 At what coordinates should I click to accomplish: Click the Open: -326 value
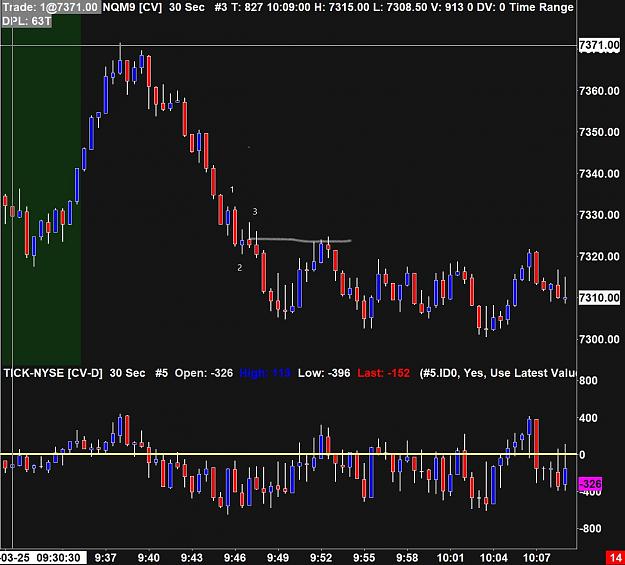[x=204, y=373]
